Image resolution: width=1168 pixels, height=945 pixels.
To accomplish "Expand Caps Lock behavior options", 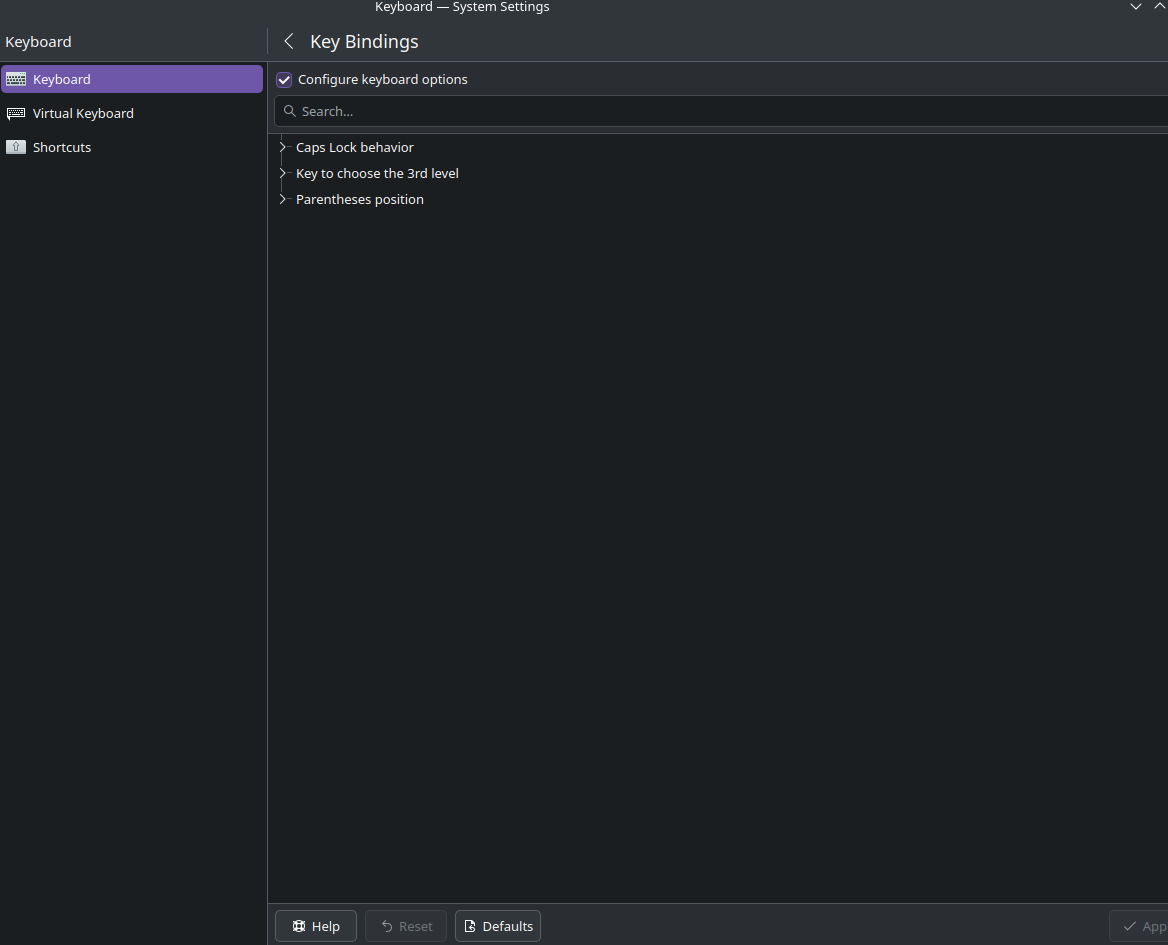I will coord(282,147).
